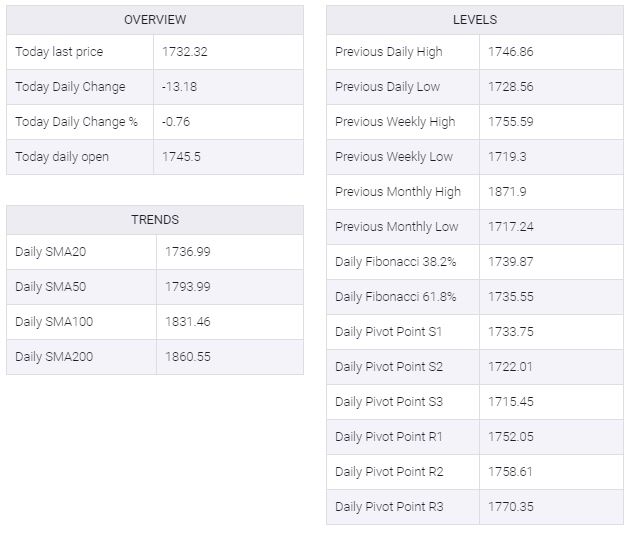Click the Daily Pivot Point S1 label
The image size is (629, 533).
point(388,332)
